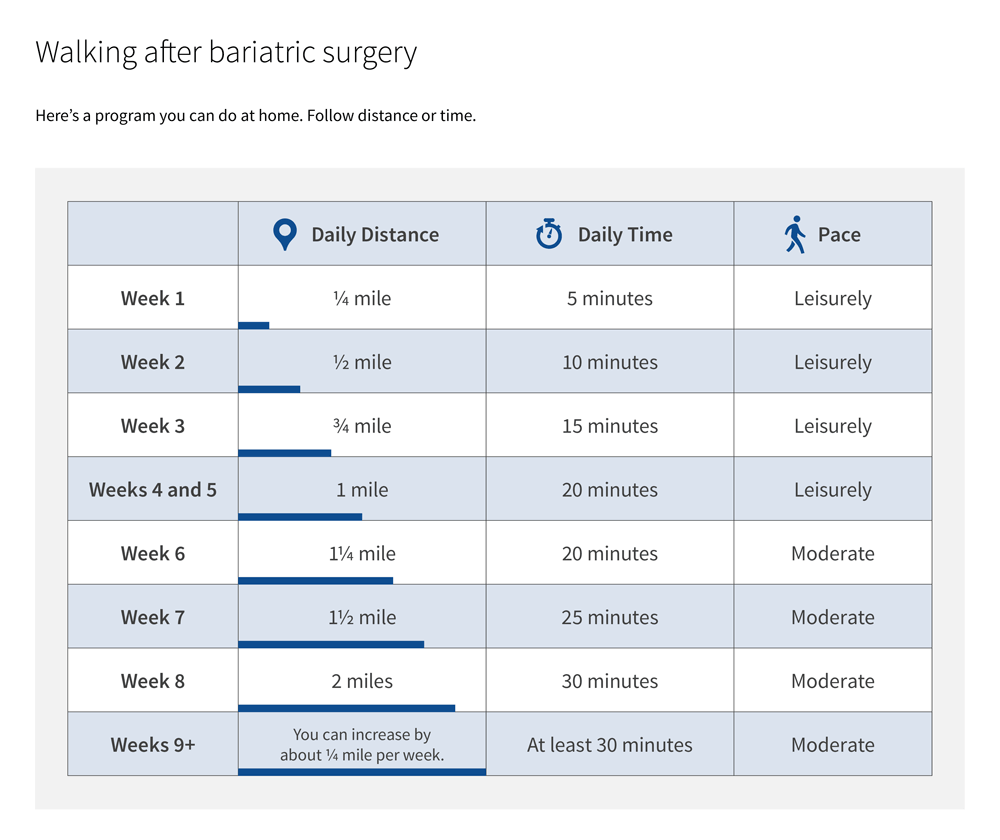Image resolution: width=1000 pixels, height=840 pixels.
Task: Click the 2 miles distance cell
Action: (362, 682)
